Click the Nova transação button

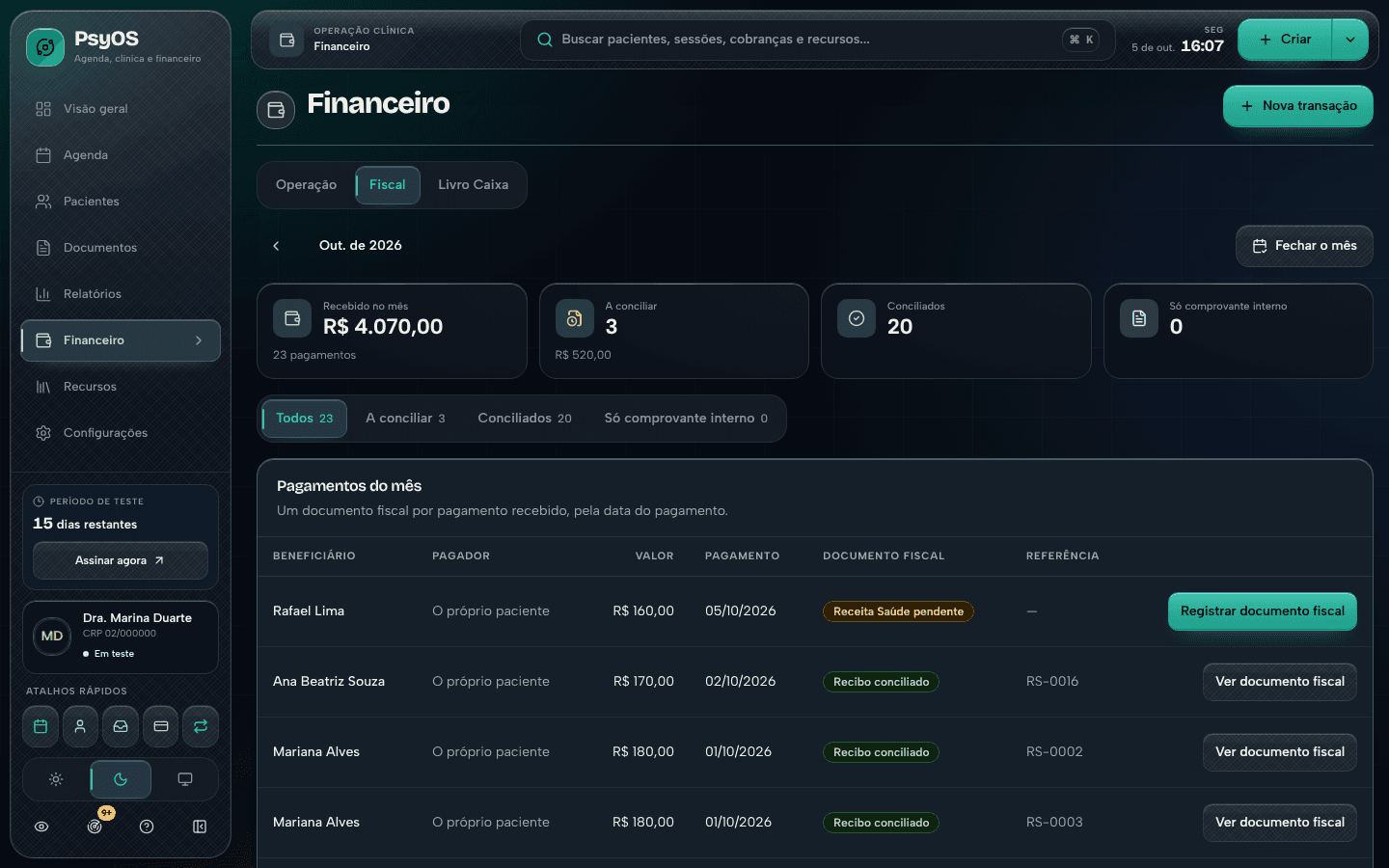pos(1298,106)
